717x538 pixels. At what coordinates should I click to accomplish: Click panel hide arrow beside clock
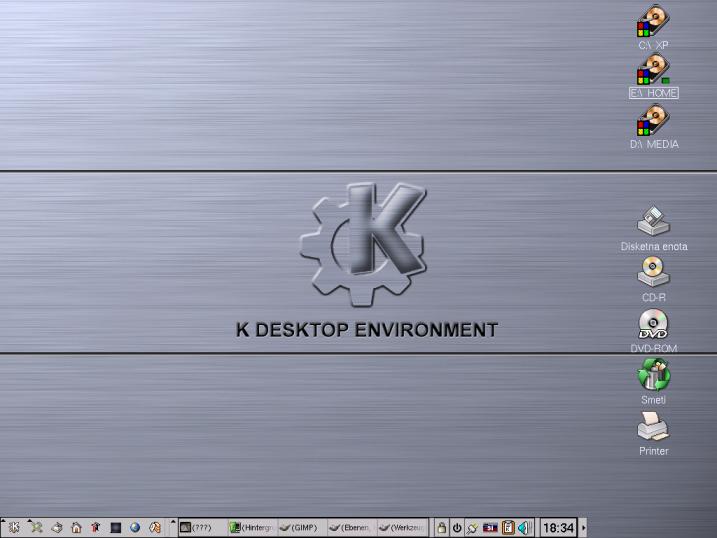click(x=583, y=528)
